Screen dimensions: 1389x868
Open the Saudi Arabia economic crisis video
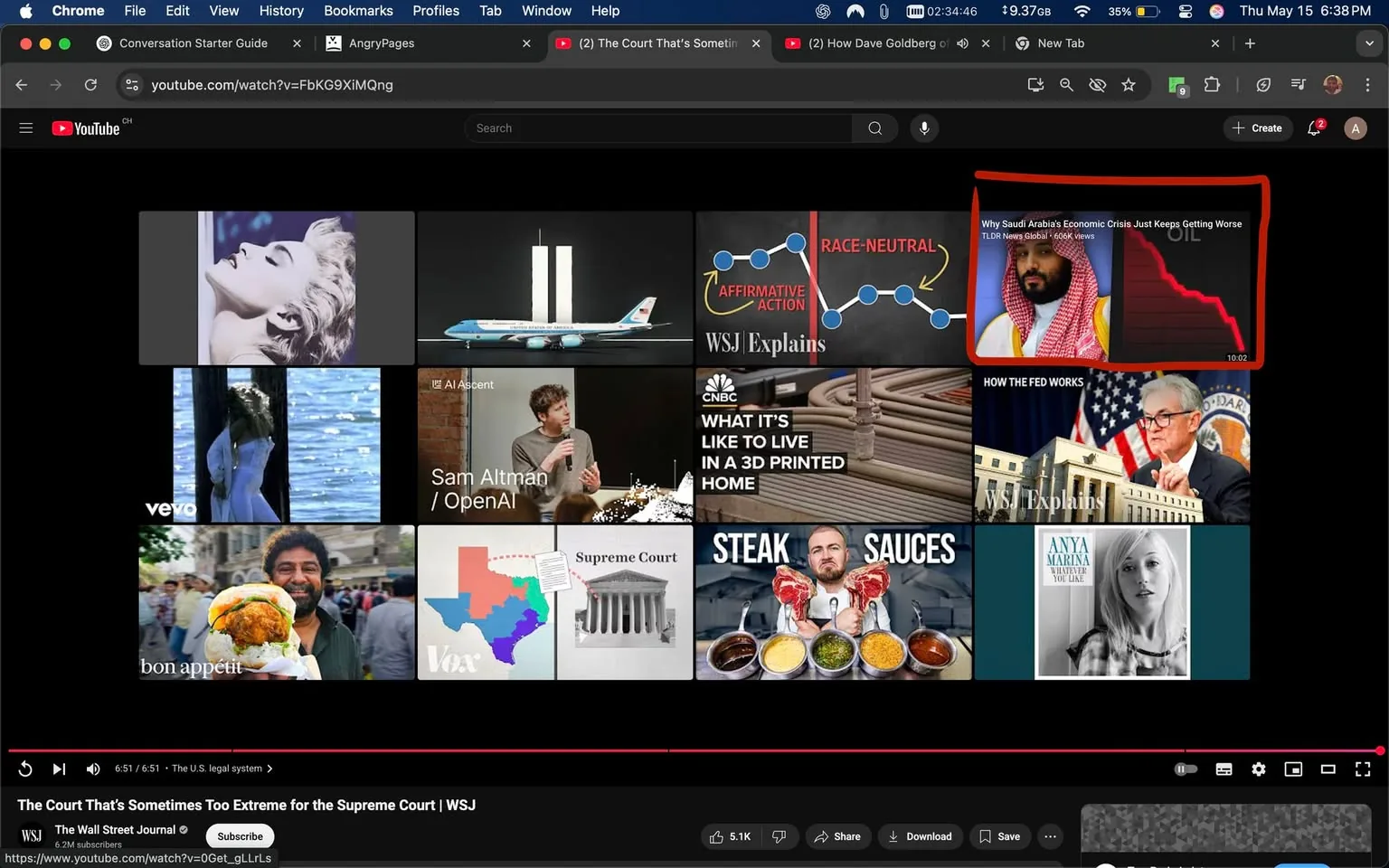1110,288
